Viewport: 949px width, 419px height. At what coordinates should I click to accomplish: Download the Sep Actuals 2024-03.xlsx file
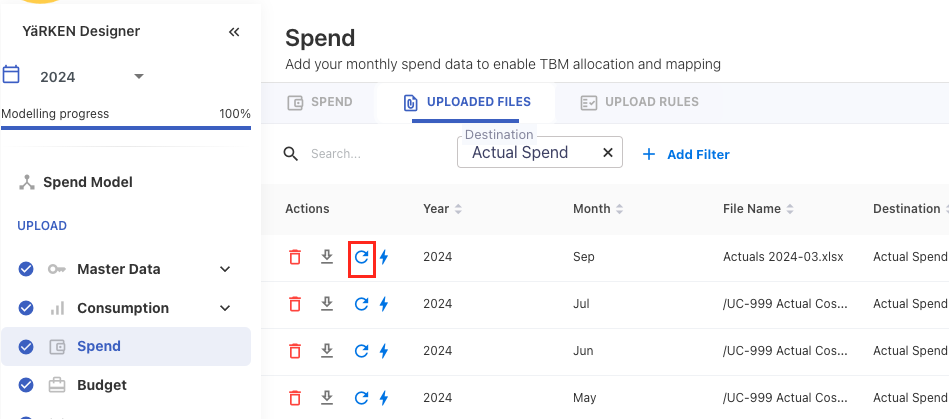326,257
